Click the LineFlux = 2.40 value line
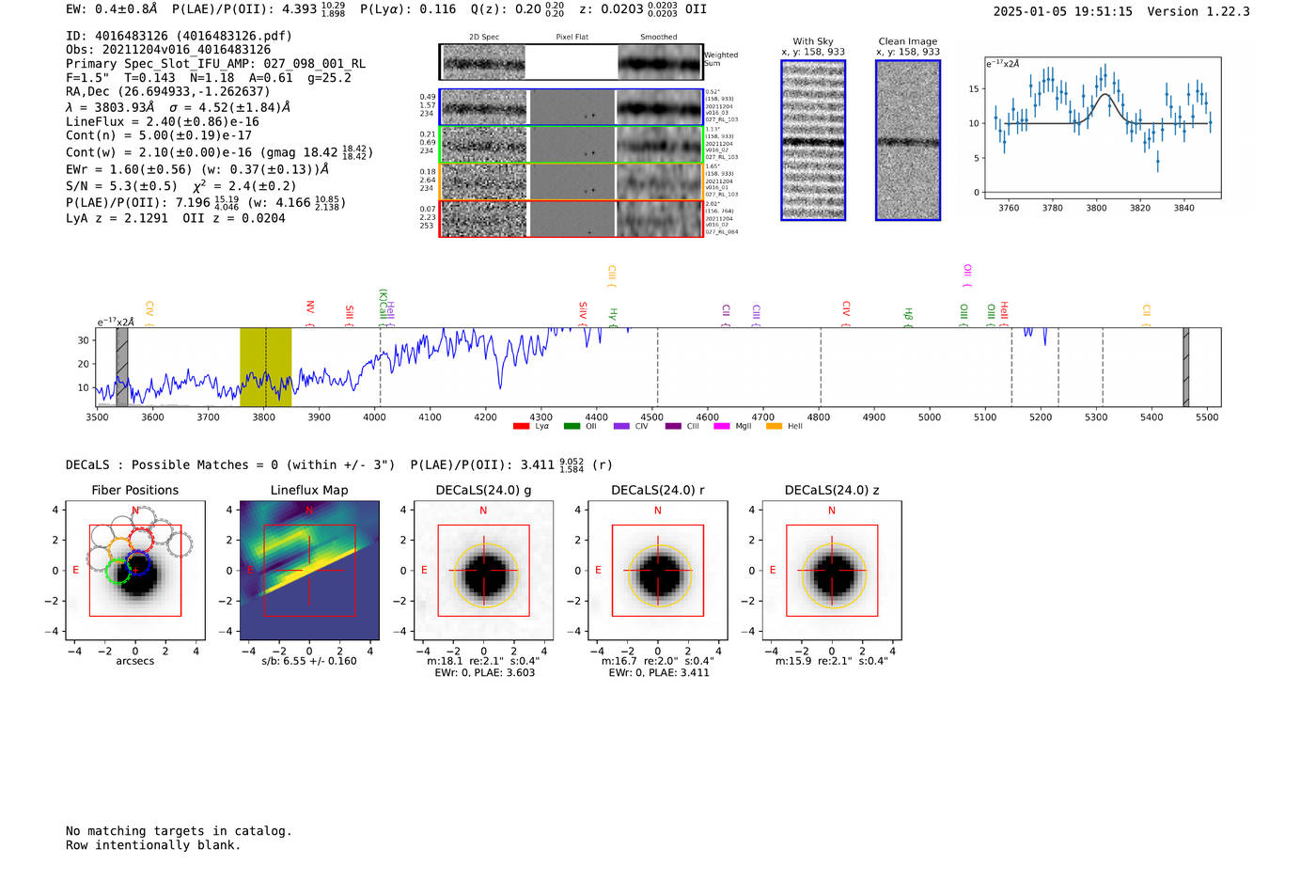 click(163, 121)
